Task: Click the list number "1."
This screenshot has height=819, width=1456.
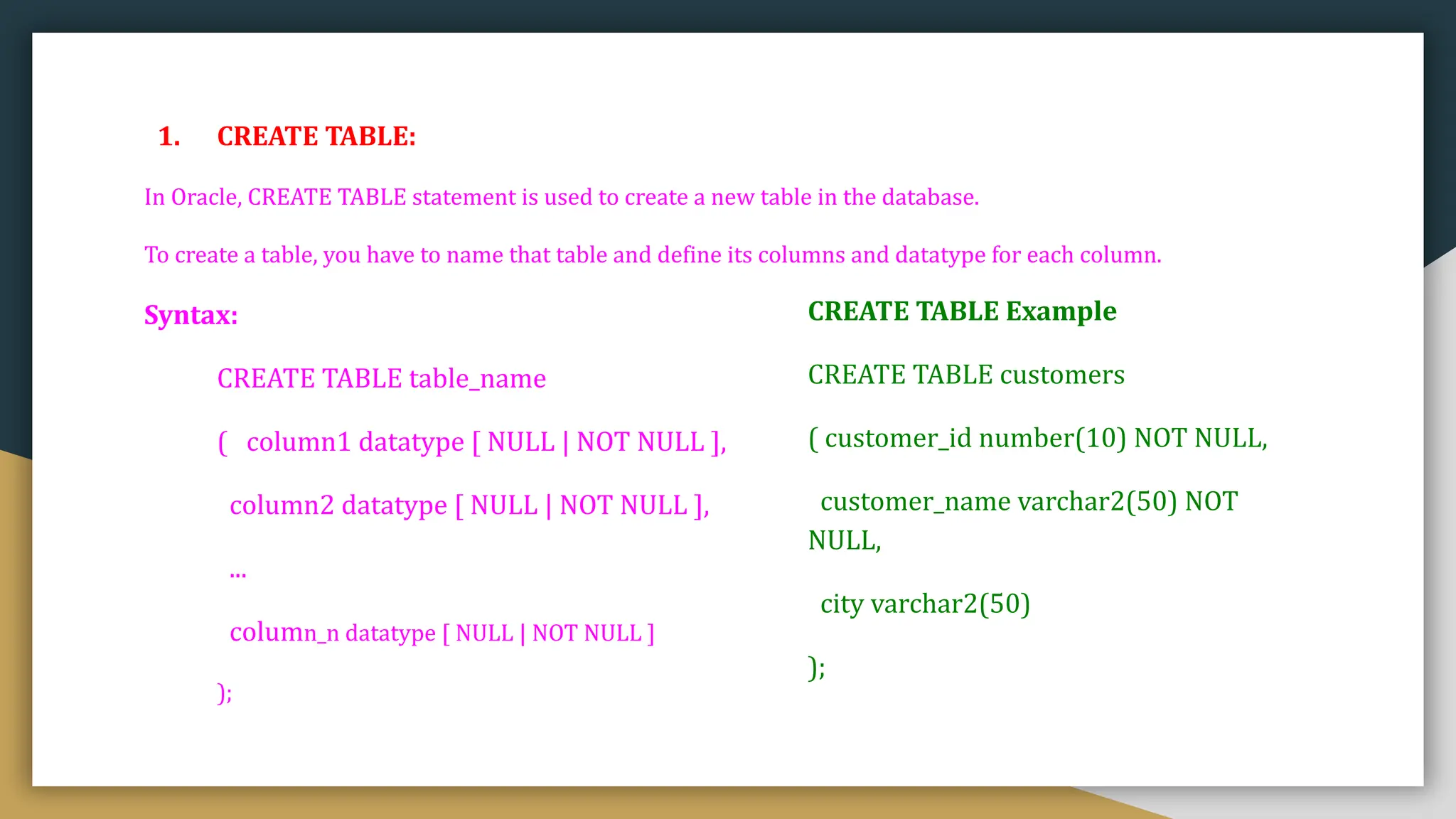Action: [x=169, y=136]
